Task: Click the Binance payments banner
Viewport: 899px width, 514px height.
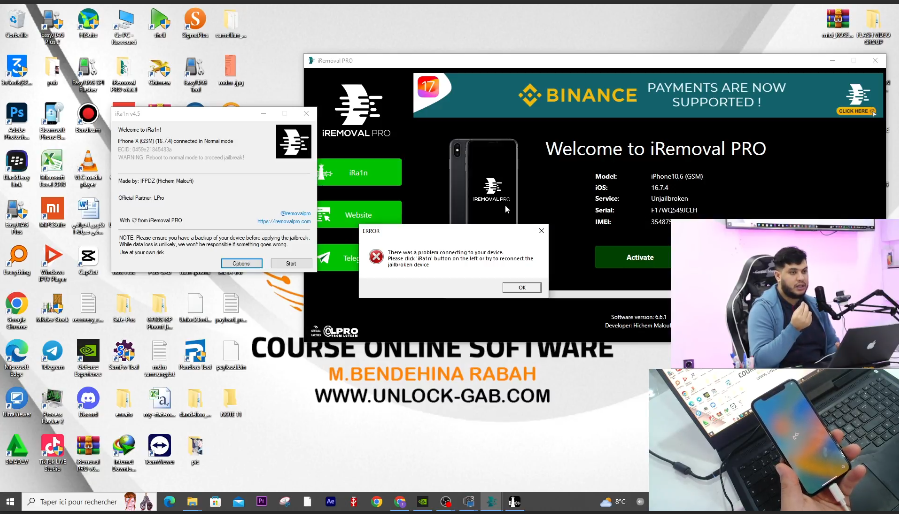Action: tap(648, 95)
